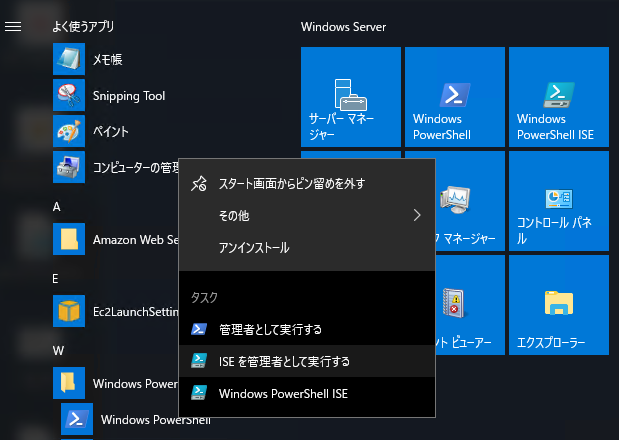Open the Windows PowerShell ISE tile

(x=559, y=97)
